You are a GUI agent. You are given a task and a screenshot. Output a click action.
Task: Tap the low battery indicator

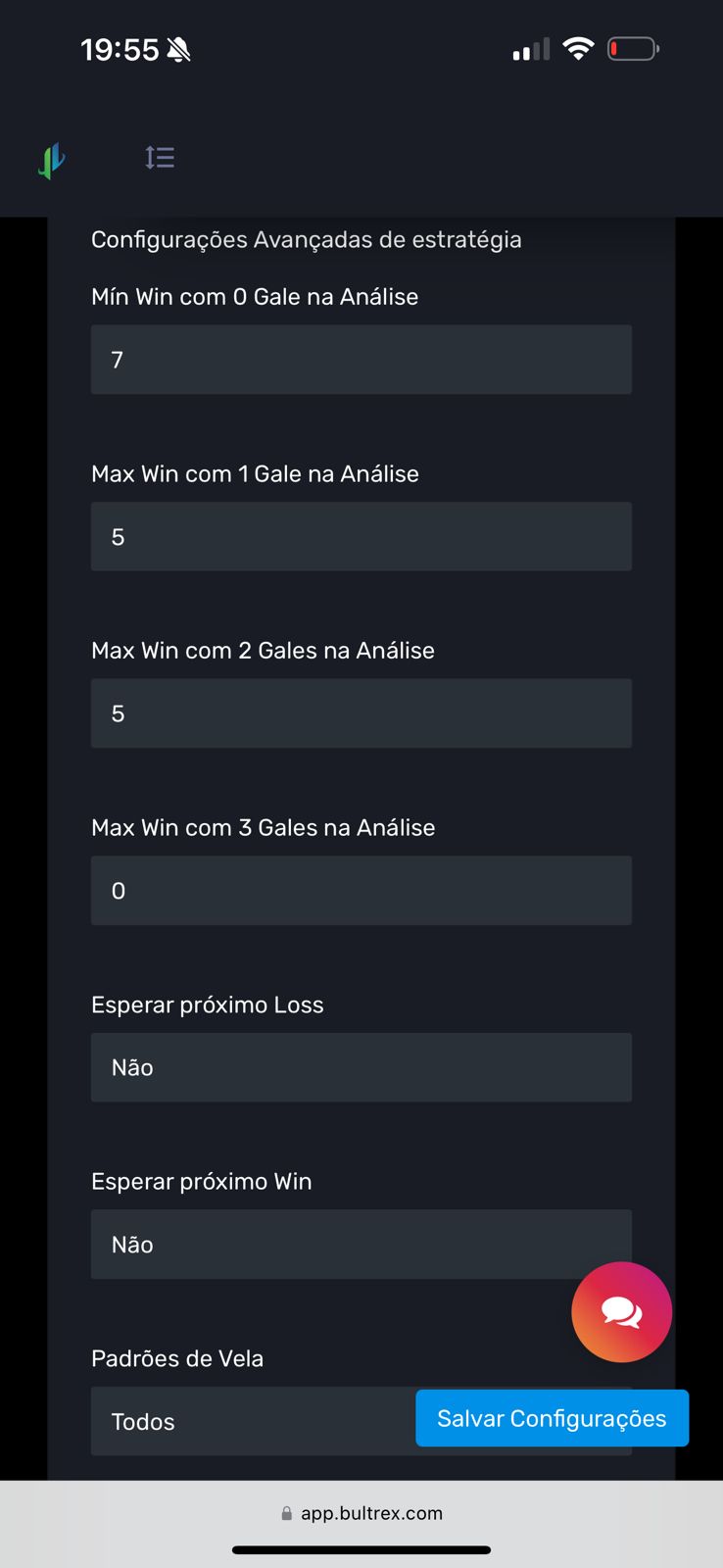click(x=633, y=49)
